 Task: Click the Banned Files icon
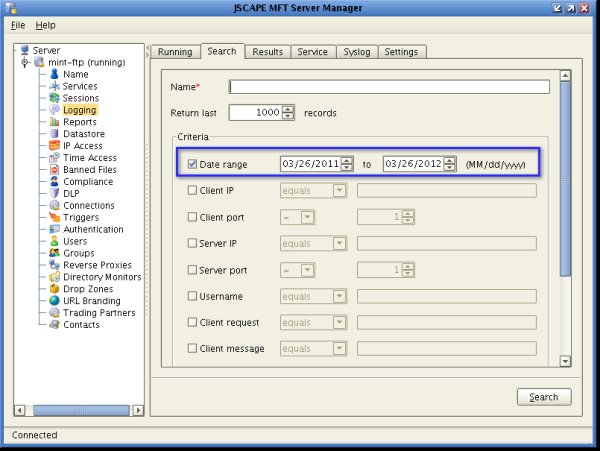54,169
